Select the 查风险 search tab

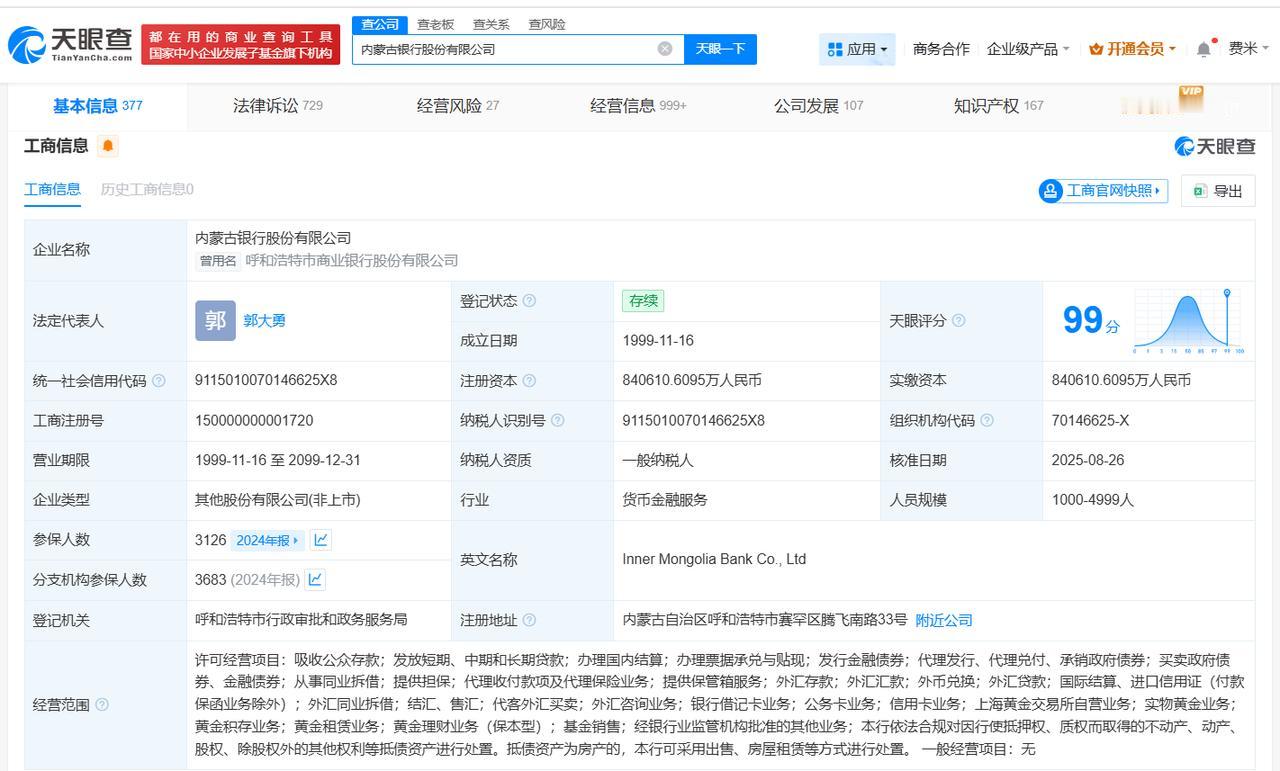pyautogui.click(x=547, y=24)
